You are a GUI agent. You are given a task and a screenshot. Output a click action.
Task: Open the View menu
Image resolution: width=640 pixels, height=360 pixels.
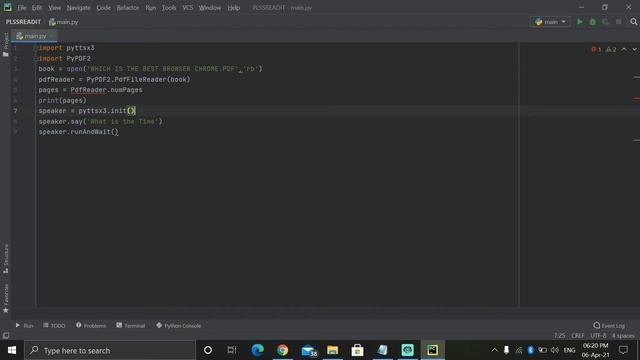[54, 8]
